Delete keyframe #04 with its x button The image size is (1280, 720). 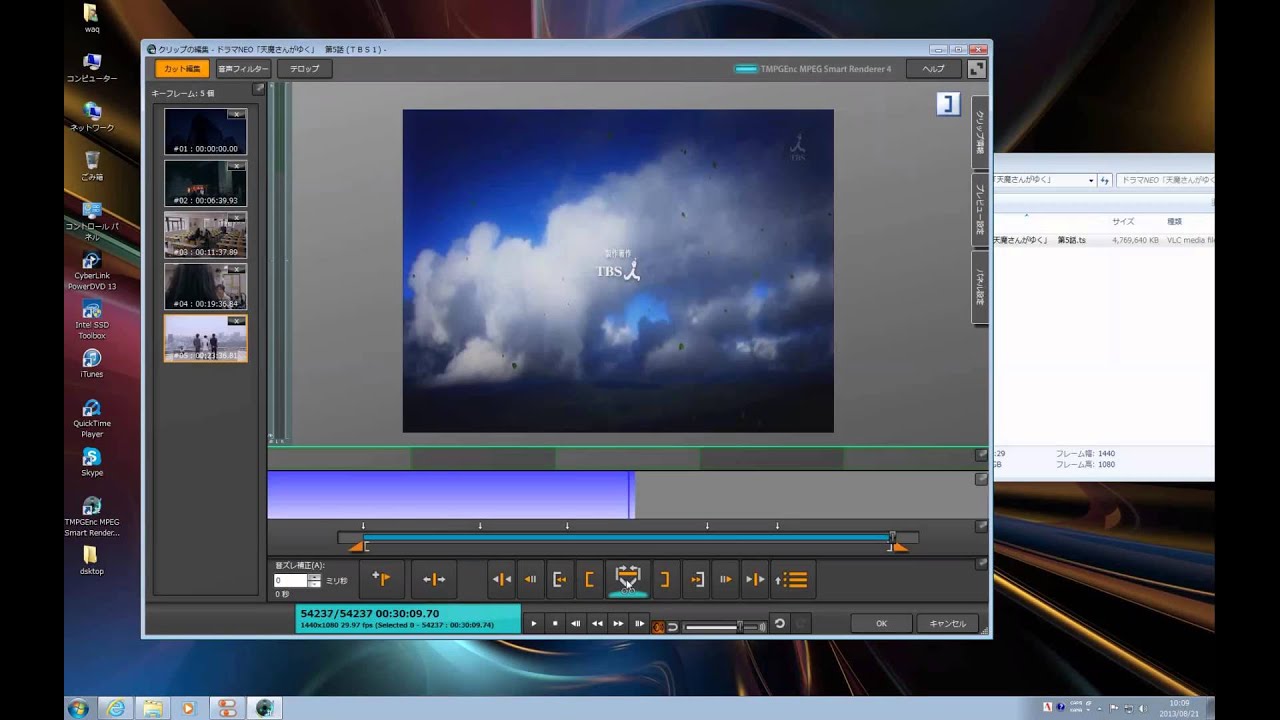[236, 270]
